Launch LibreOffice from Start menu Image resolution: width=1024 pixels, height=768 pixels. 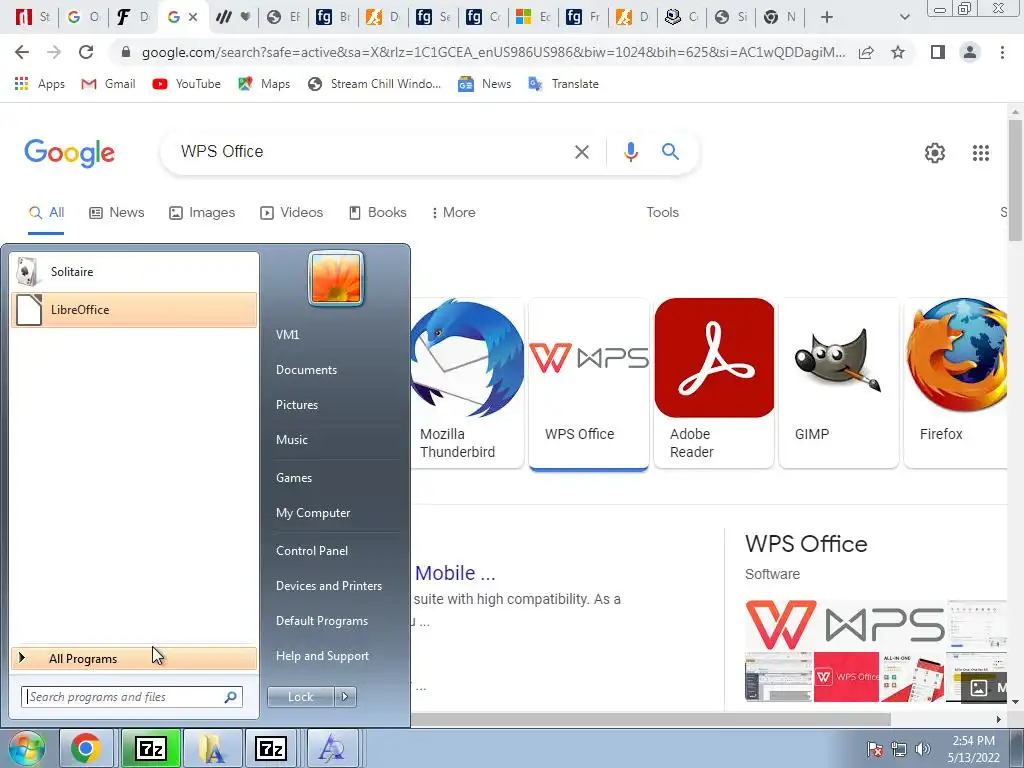pos(134,310)
